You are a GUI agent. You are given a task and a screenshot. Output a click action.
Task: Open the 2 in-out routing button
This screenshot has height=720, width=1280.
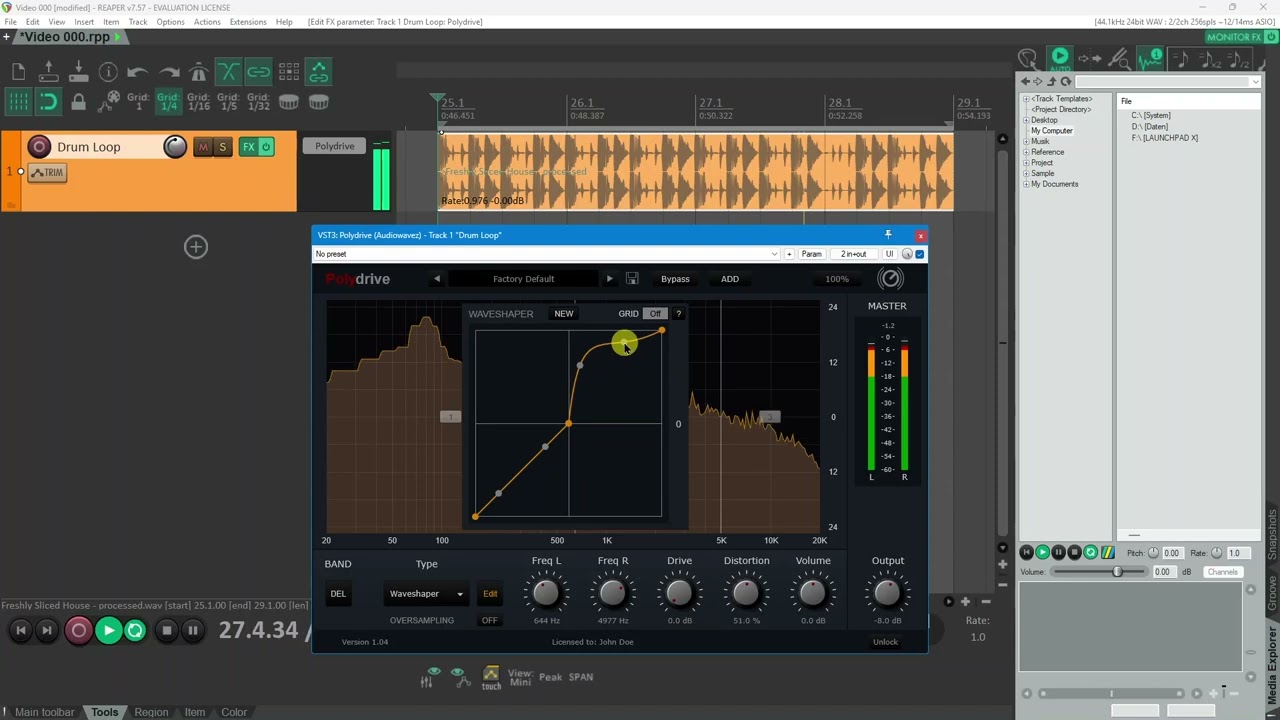coord(853,254)
